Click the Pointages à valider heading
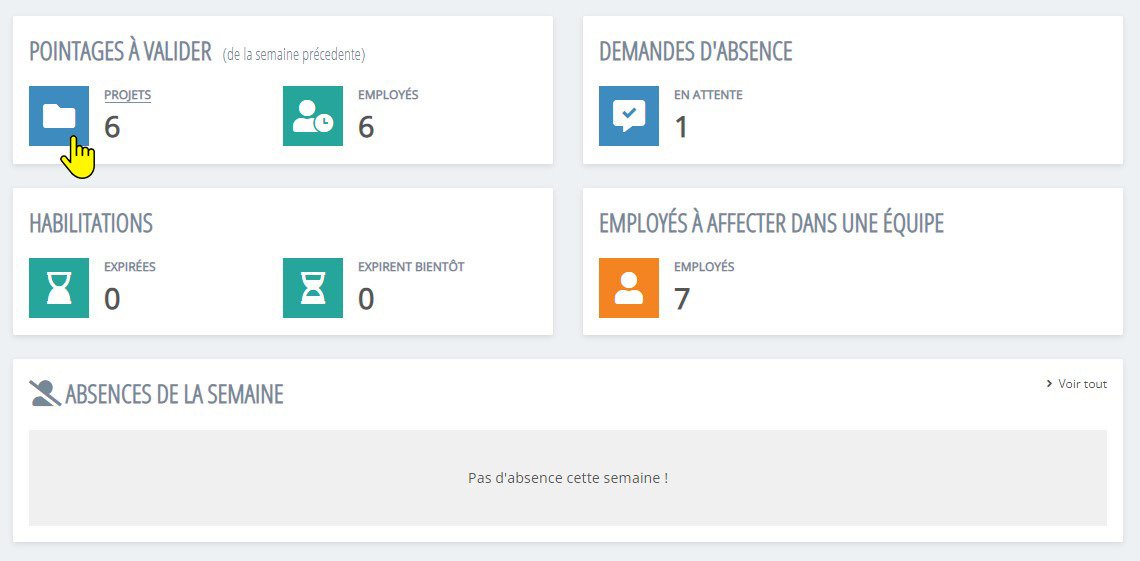The image size is (1140, 561). (x=120, y=52)
